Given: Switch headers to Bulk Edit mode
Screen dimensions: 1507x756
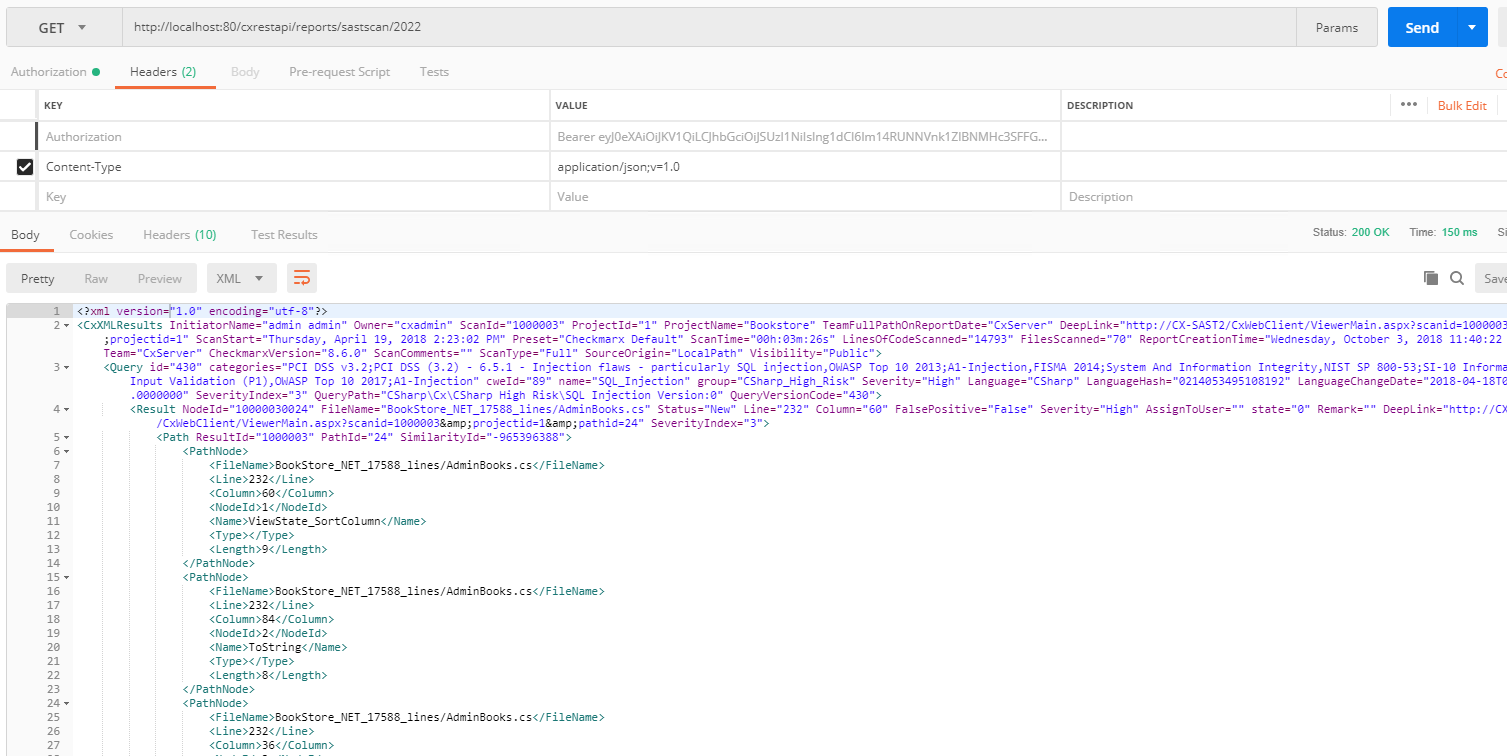Looking at the screenshot, I should (1461, 105).
